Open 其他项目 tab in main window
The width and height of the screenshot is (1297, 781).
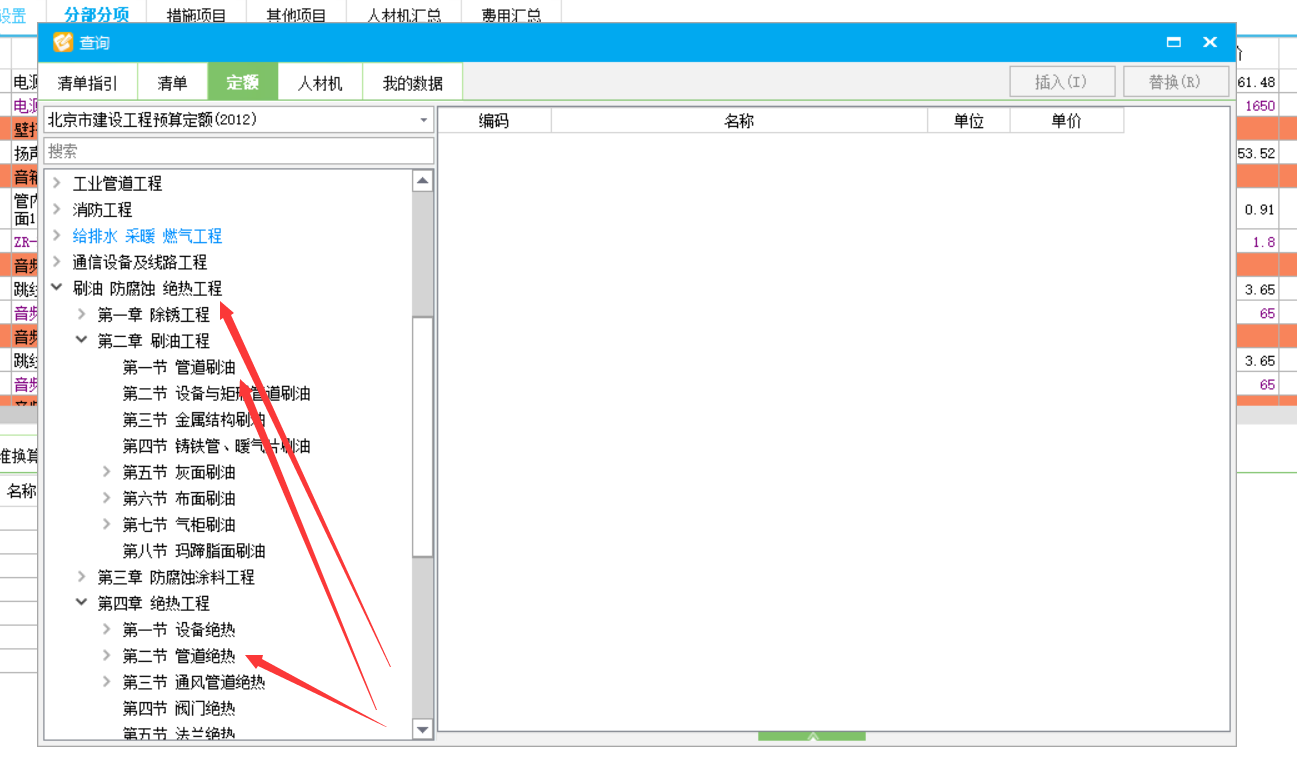point(296,14)
